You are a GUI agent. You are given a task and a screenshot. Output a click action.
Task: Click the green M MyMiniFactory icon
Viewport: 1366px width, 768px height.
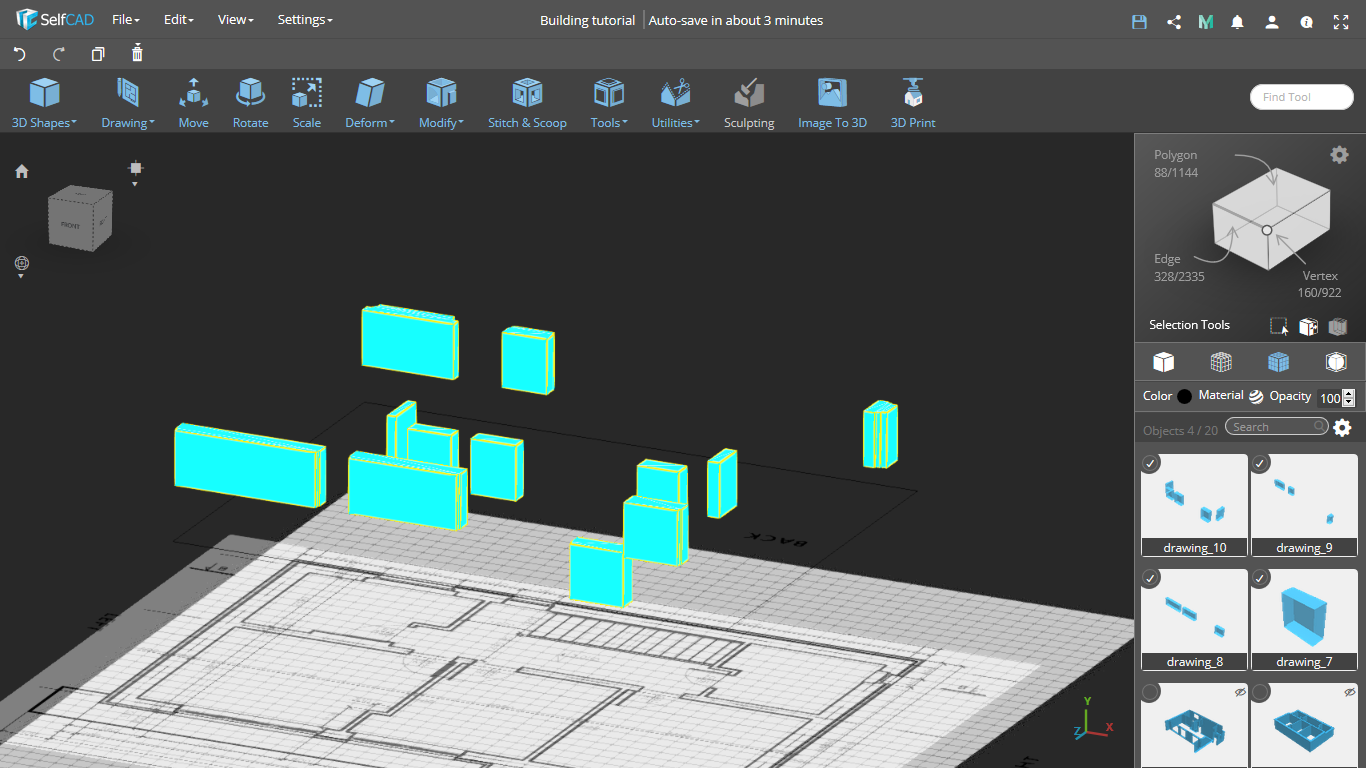[x=1206, y=21]
